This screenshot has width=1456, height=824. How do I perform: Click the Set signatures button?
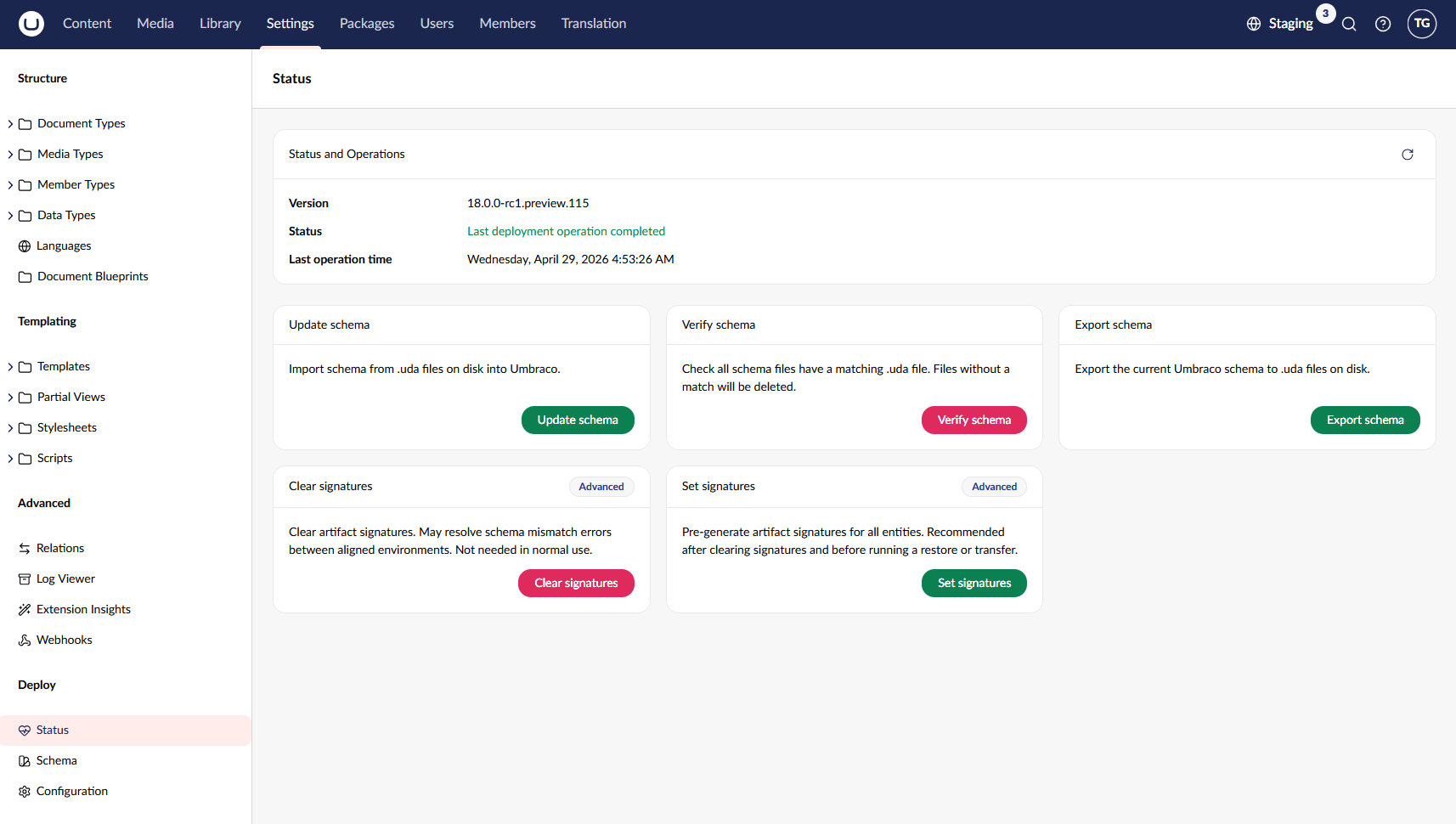pyautogui.click(x=974, y=583)
